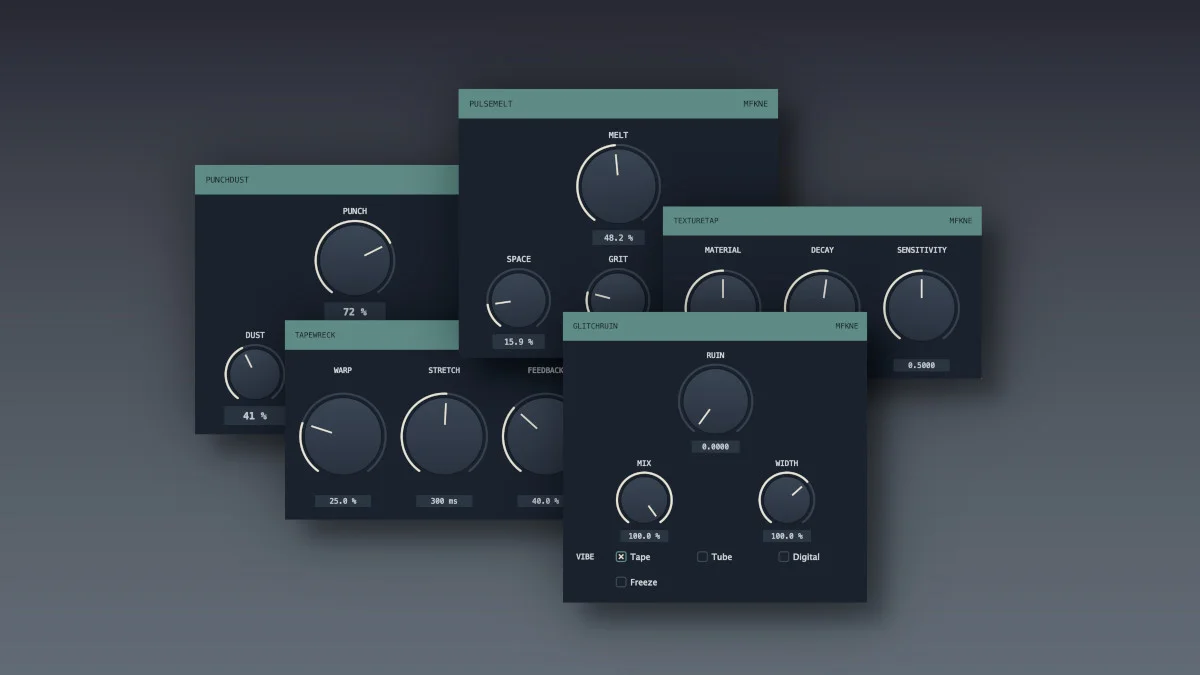Click the Punch value field 72 %
The width and height of the screenshot is (1200, 675).
pos(354,312)
